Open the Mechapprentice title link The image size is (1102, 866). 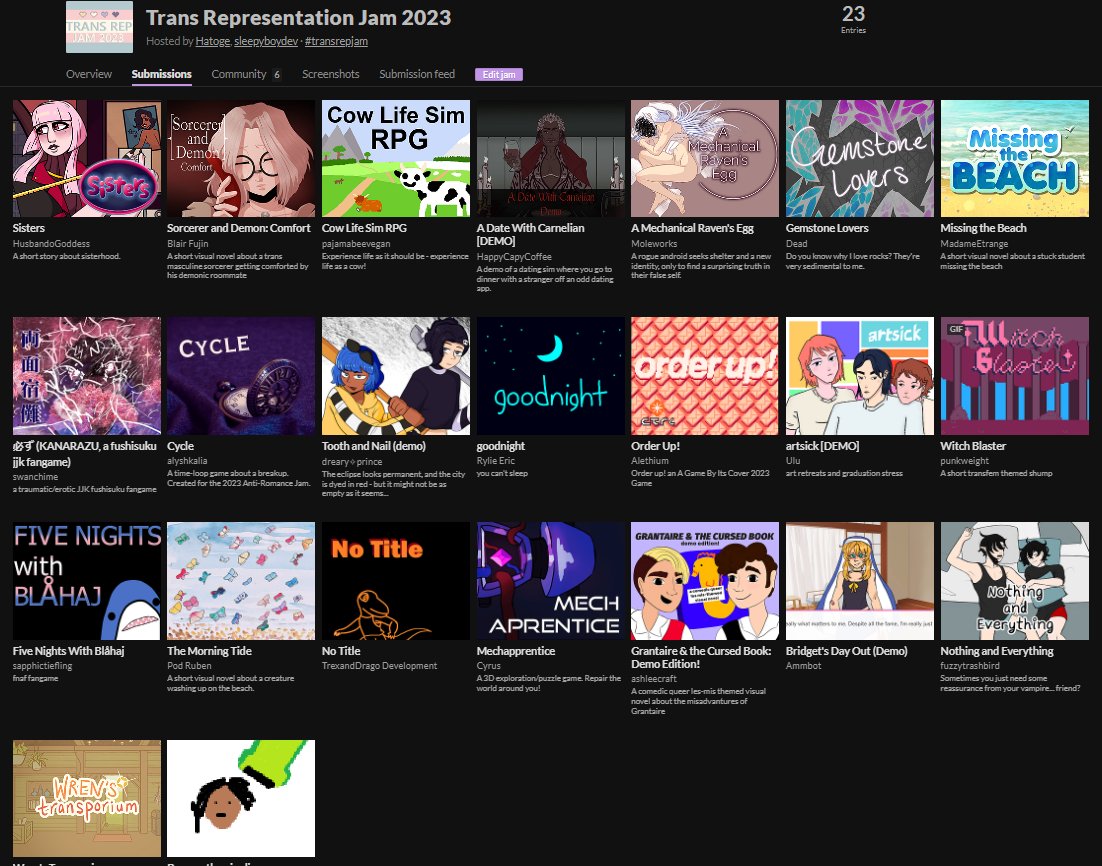(x=516, y=651)
